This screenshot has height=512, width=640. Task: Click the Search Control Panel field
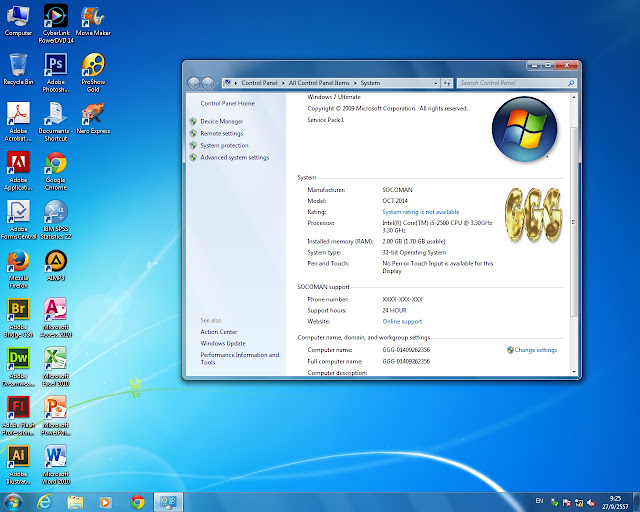512,83
